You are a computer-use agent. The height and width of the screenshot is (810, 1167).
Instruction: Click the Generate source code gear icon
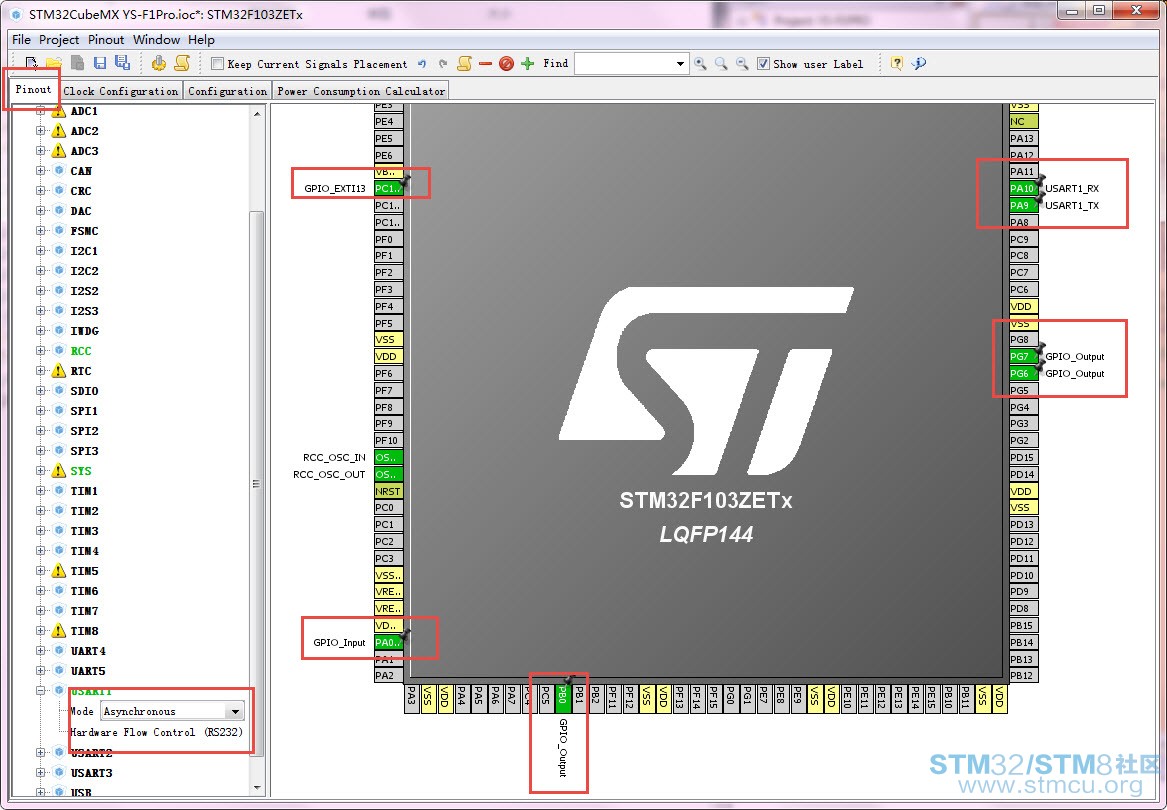tap(159, 63)
